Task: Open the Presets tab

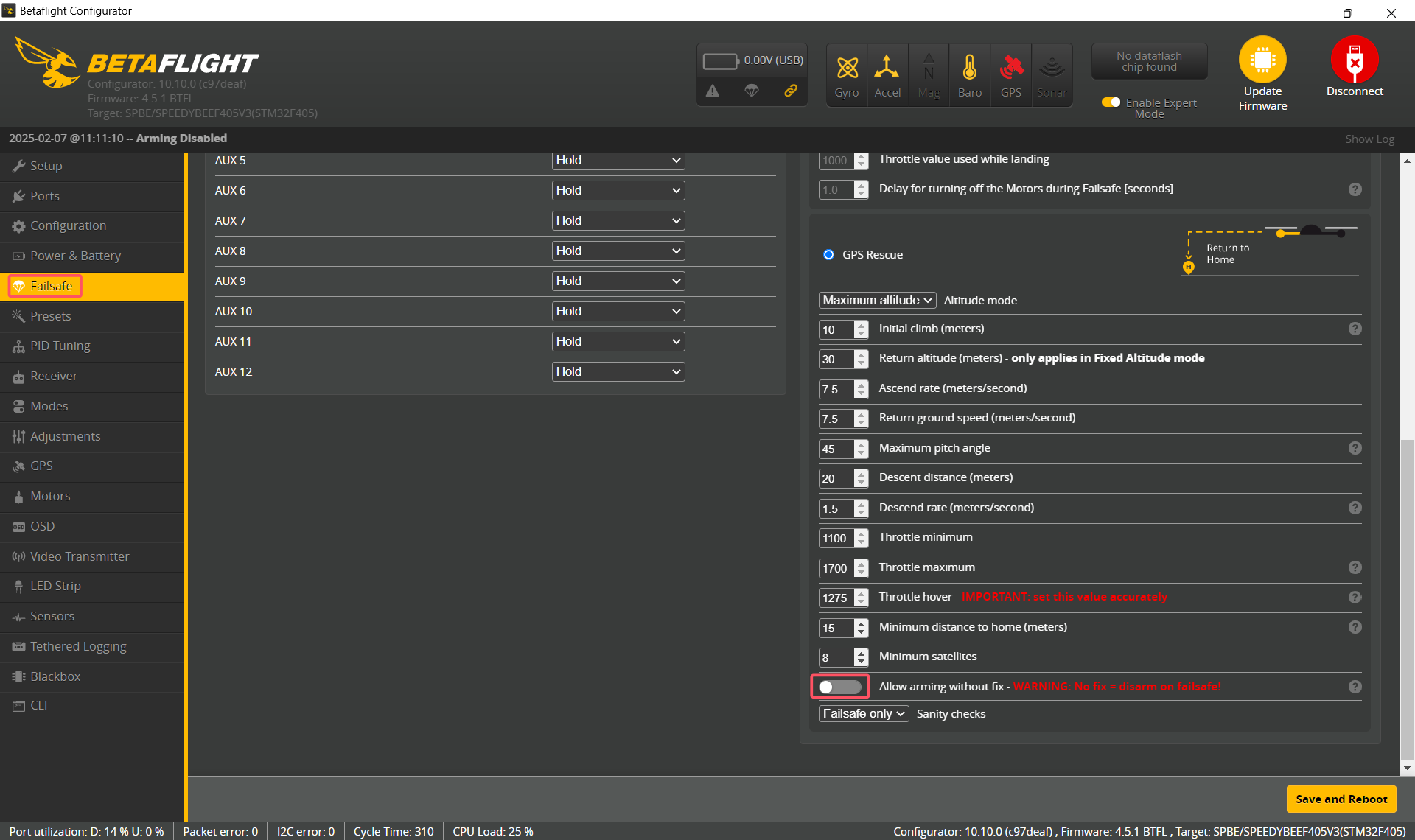Action: pos(92,317)
